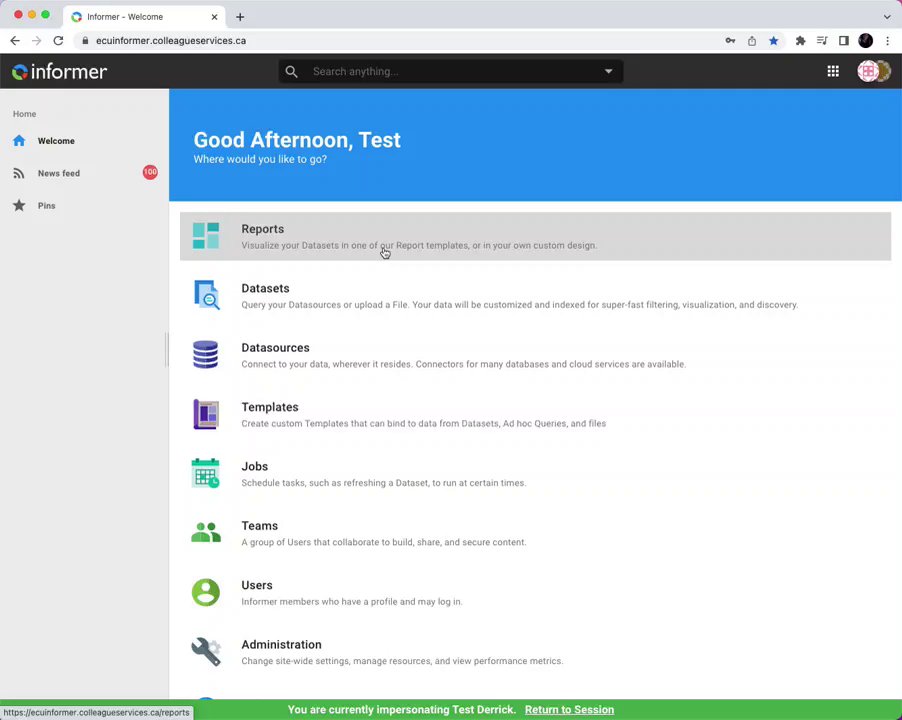Click the Welcome home icon
902x720 pixels.
coord(19,140)
